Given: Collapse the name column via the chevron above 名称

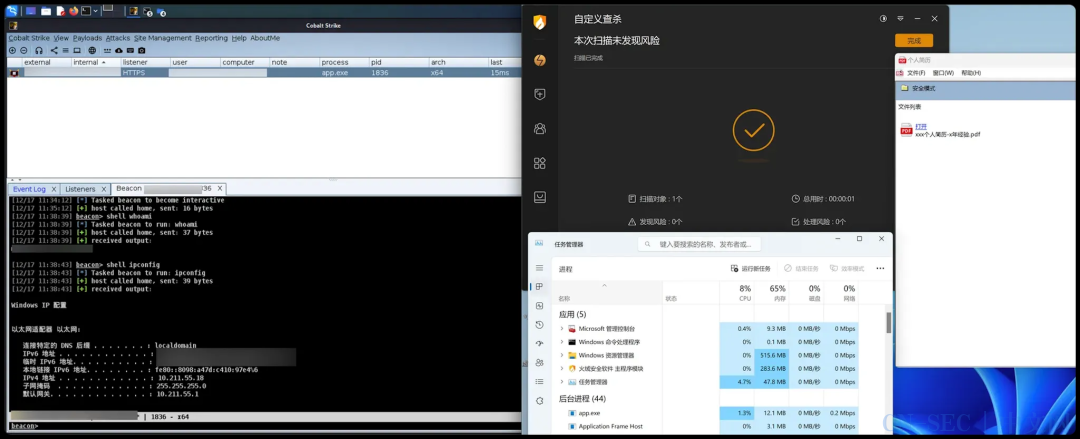Looking at the screenshot, I should coord(605,285).
